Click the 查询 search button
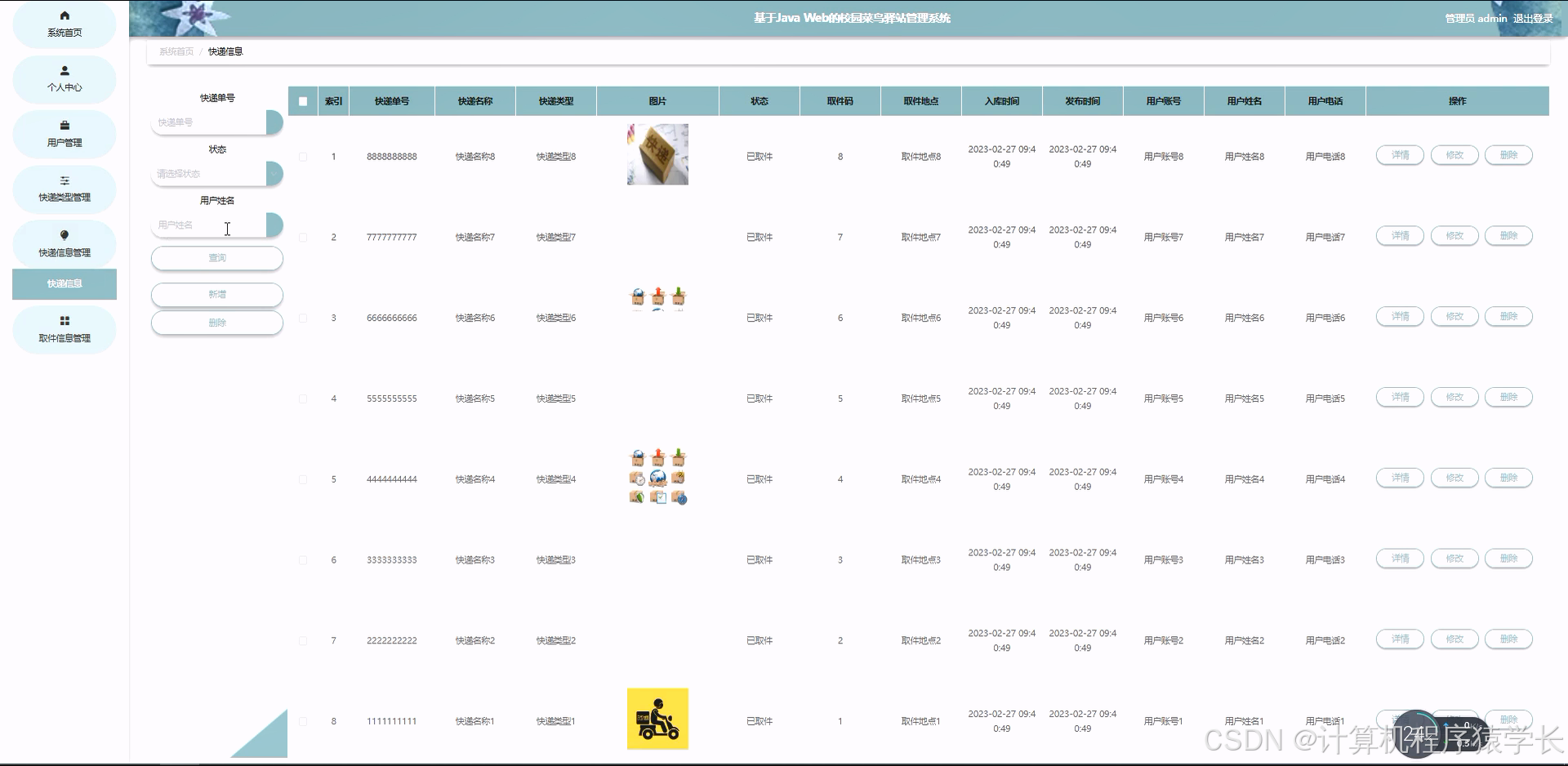Image resolution: width=1568 pixels, height=766 pixels. point(217,258)
